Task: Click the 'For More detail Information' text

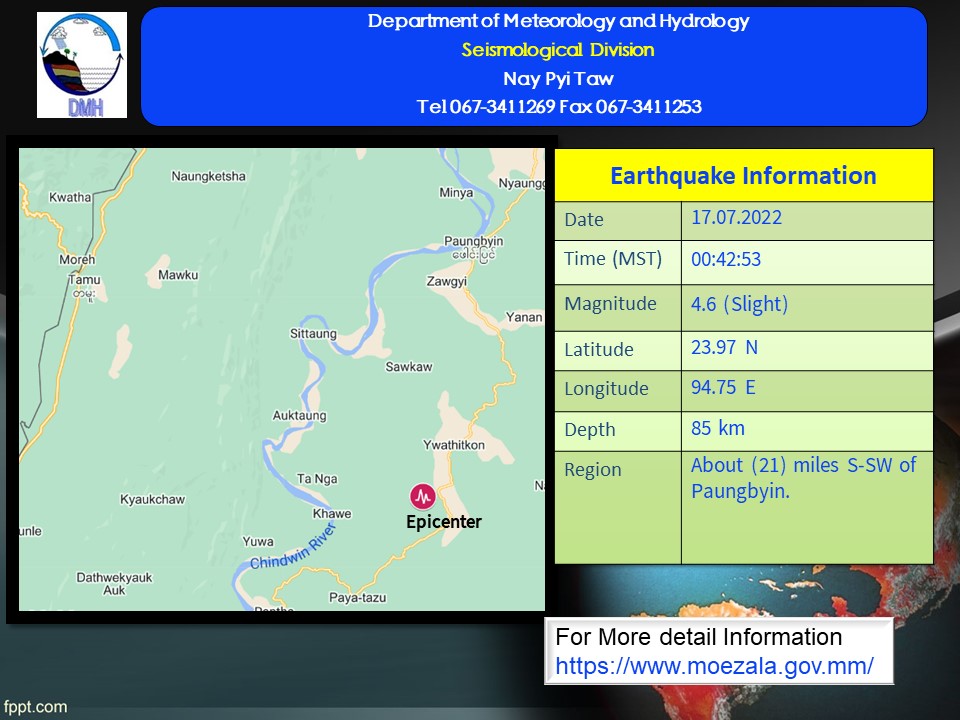Action: [699, 637]
